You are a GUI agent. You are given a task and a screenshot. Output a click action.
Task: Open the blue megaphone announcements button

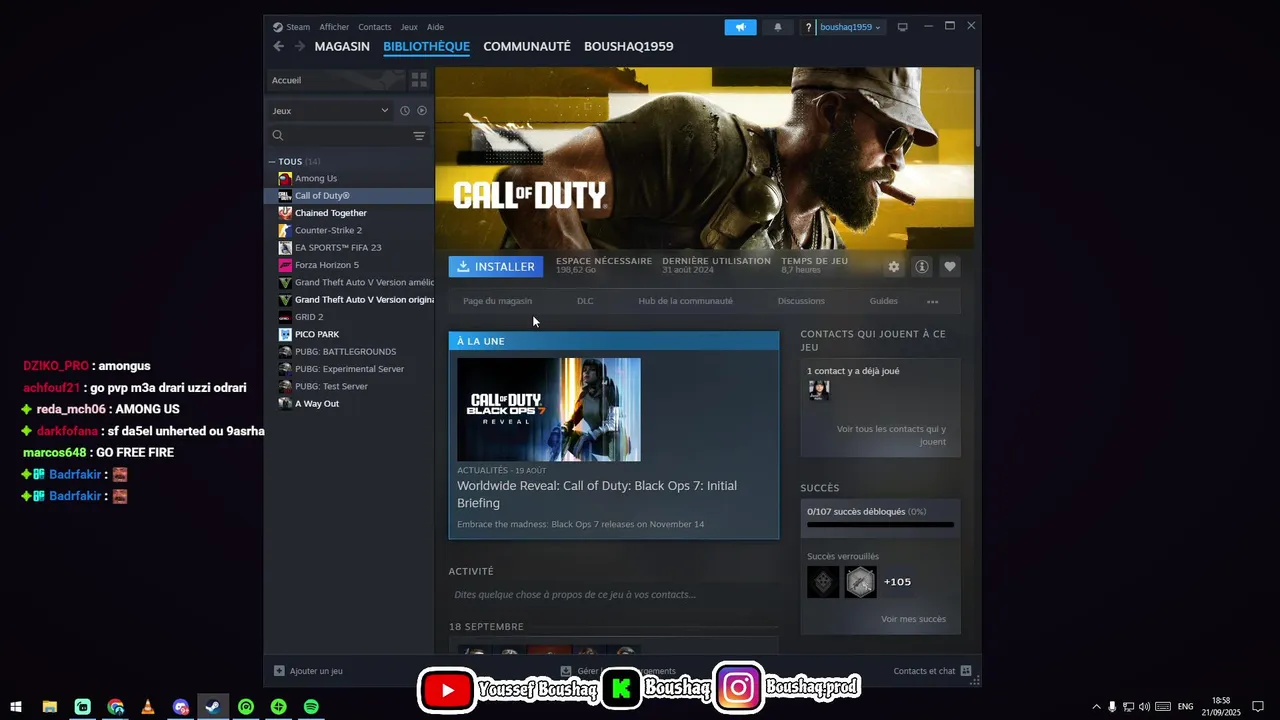pos(740,27)
